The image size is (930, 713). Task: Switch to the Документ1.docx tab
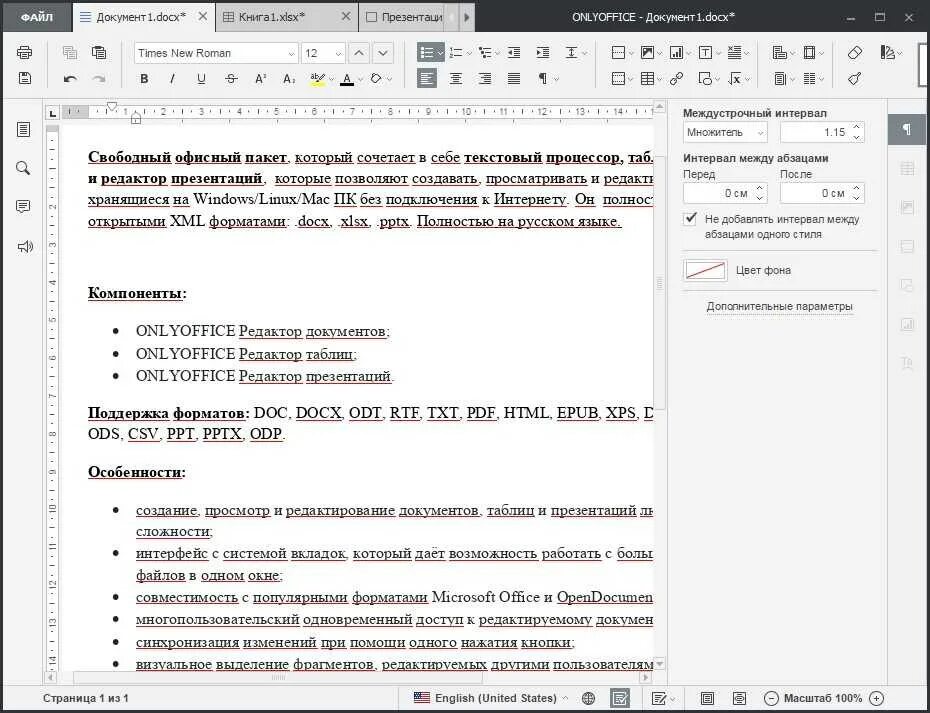click(141, 17)
